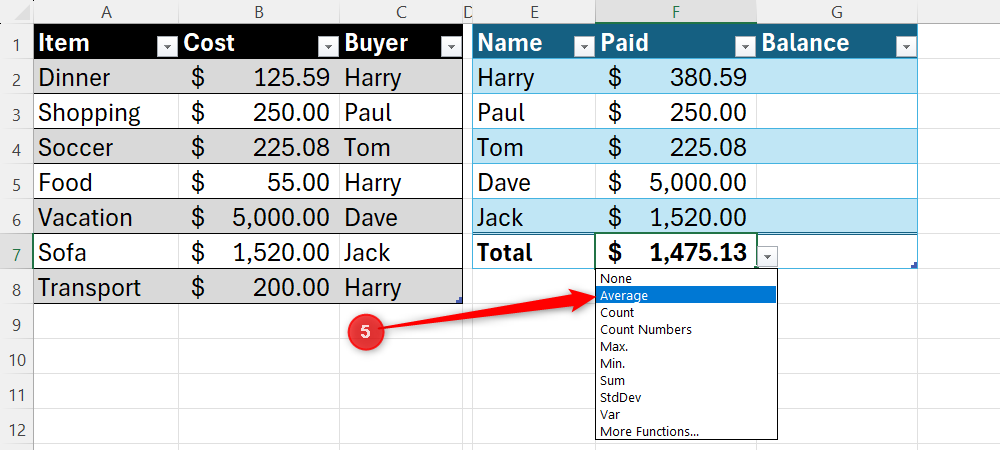Image resolution: width=1000 pixels, height=450 pixels.
Task: Select Average in the totals list
Action: (686, 296)
